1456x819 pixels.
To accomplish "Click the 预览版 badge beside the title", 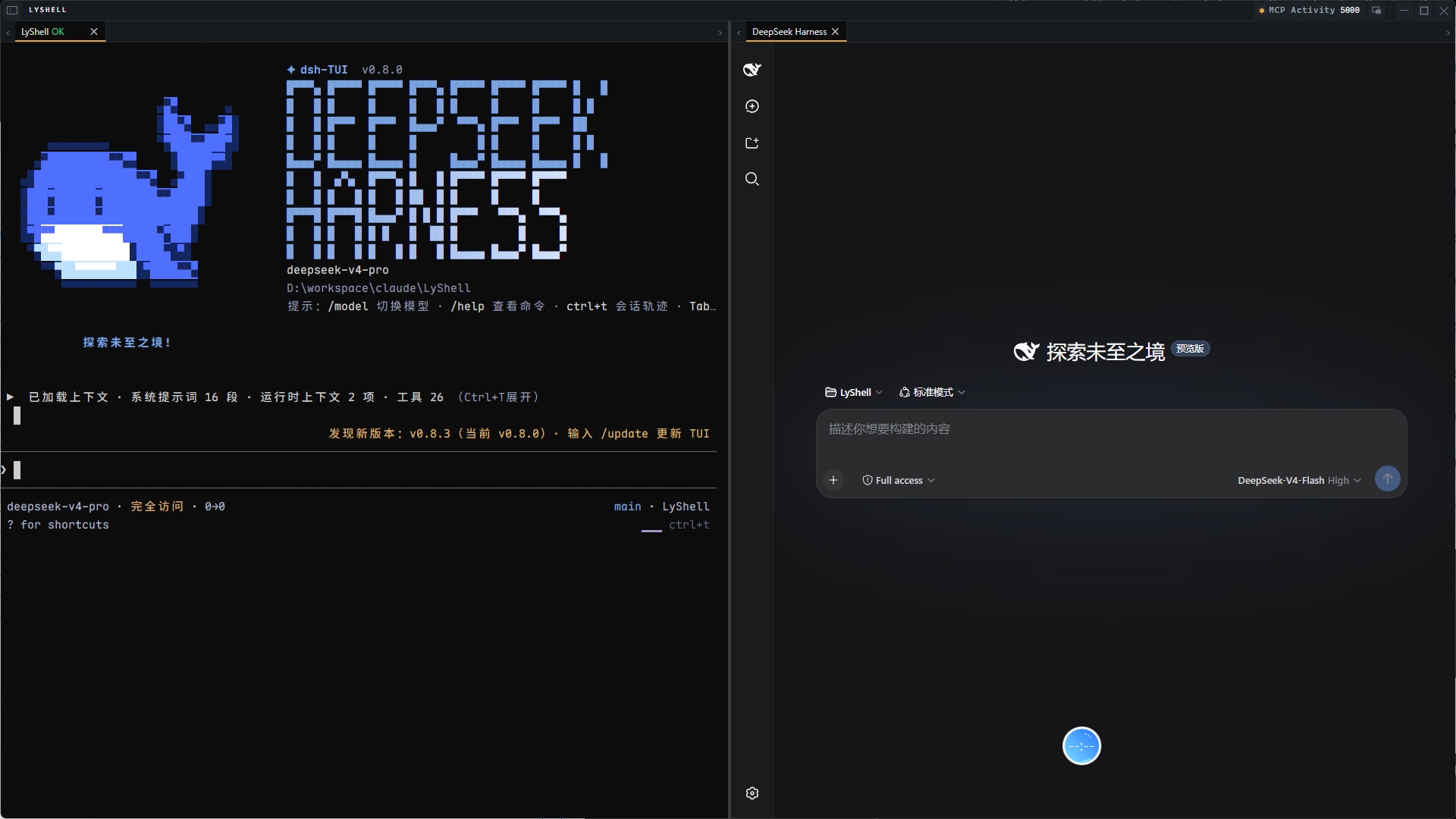I will click(1190, 349).
